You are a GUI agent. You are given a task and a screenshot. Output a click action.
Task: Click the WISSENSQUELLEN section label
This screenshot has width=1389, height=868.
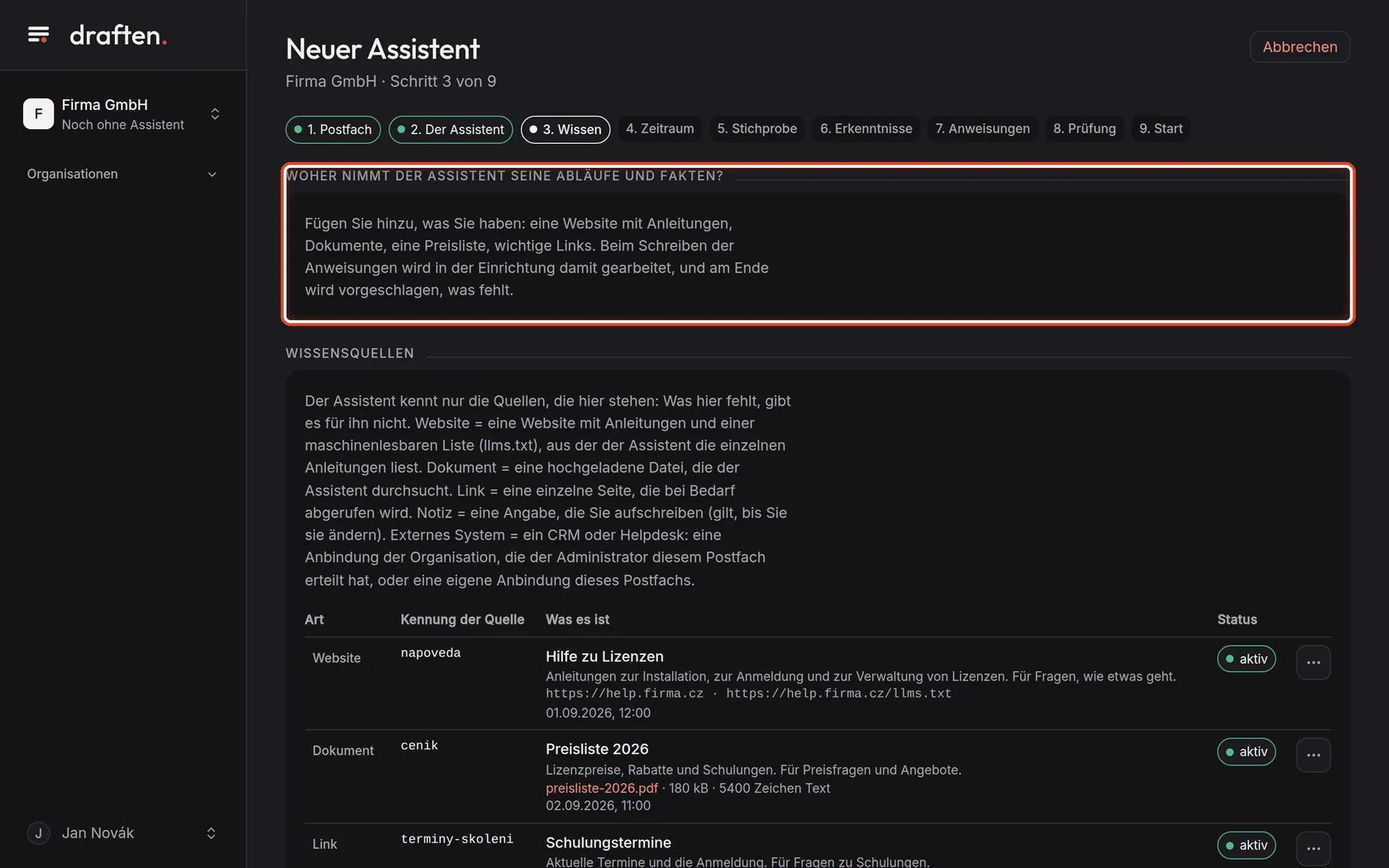350,353
